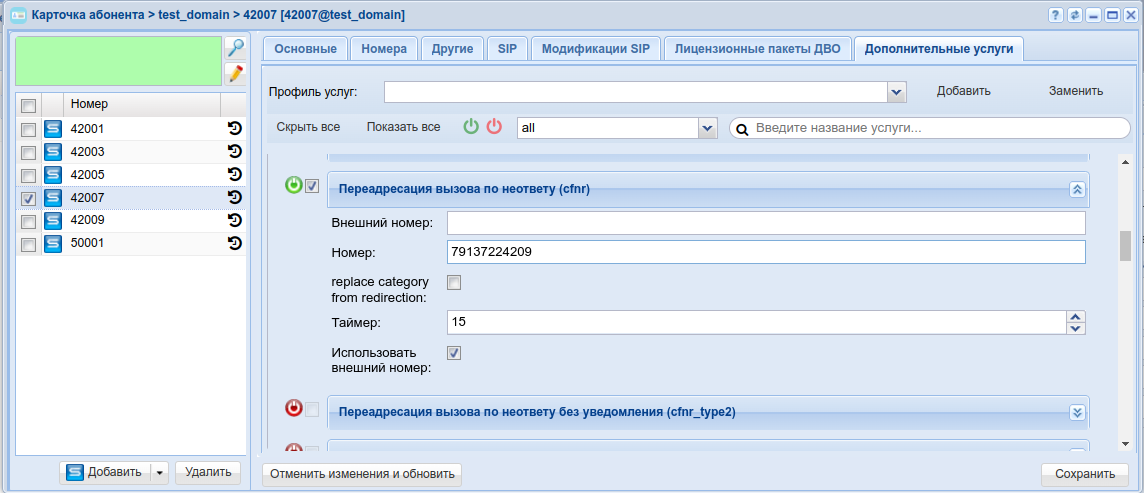Click red power icon to disable all services
The image size is (1144, 493).
tap(494, 127)
